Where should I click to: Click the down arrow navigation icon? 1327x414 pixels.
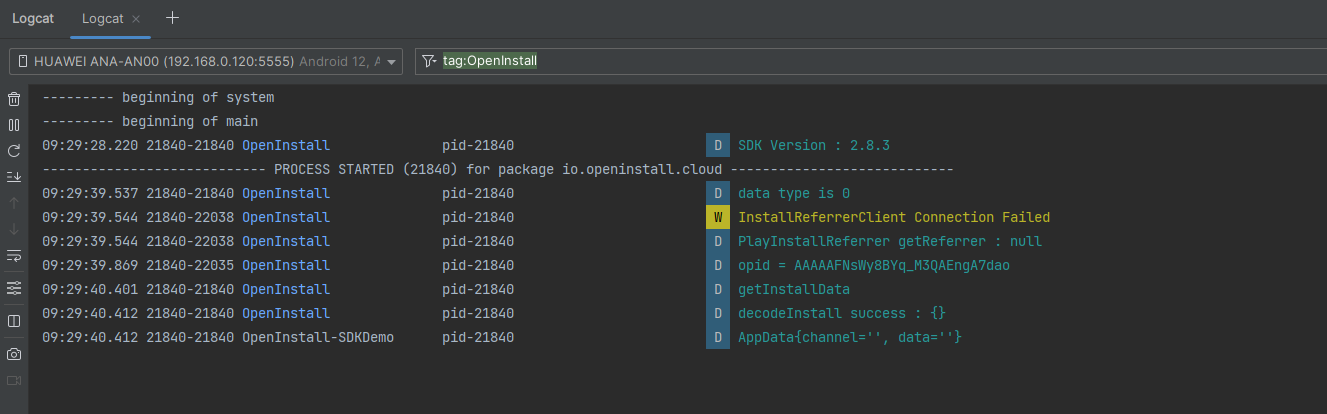pos(14,229)
